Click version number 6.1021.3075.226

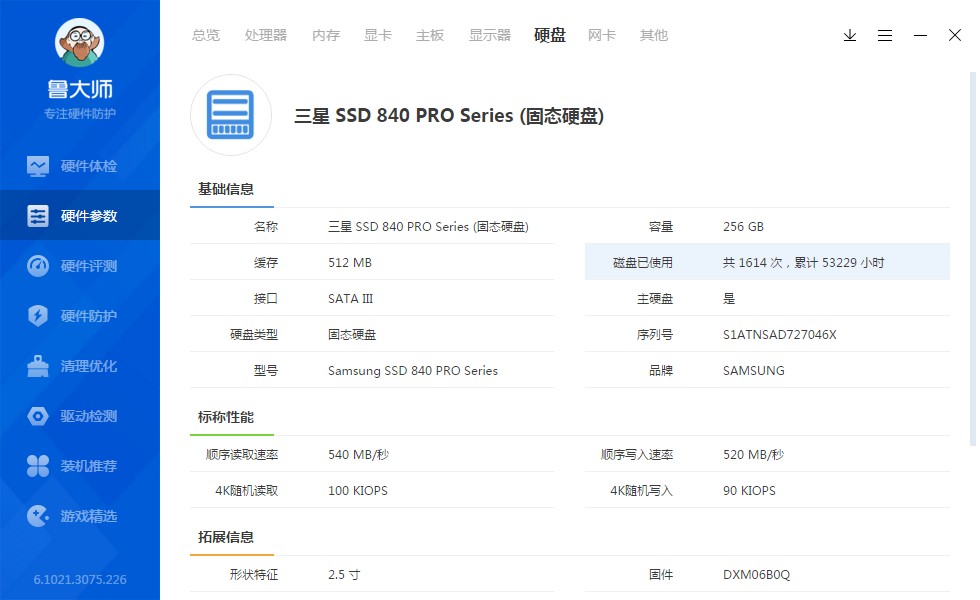tap(80, 580)
